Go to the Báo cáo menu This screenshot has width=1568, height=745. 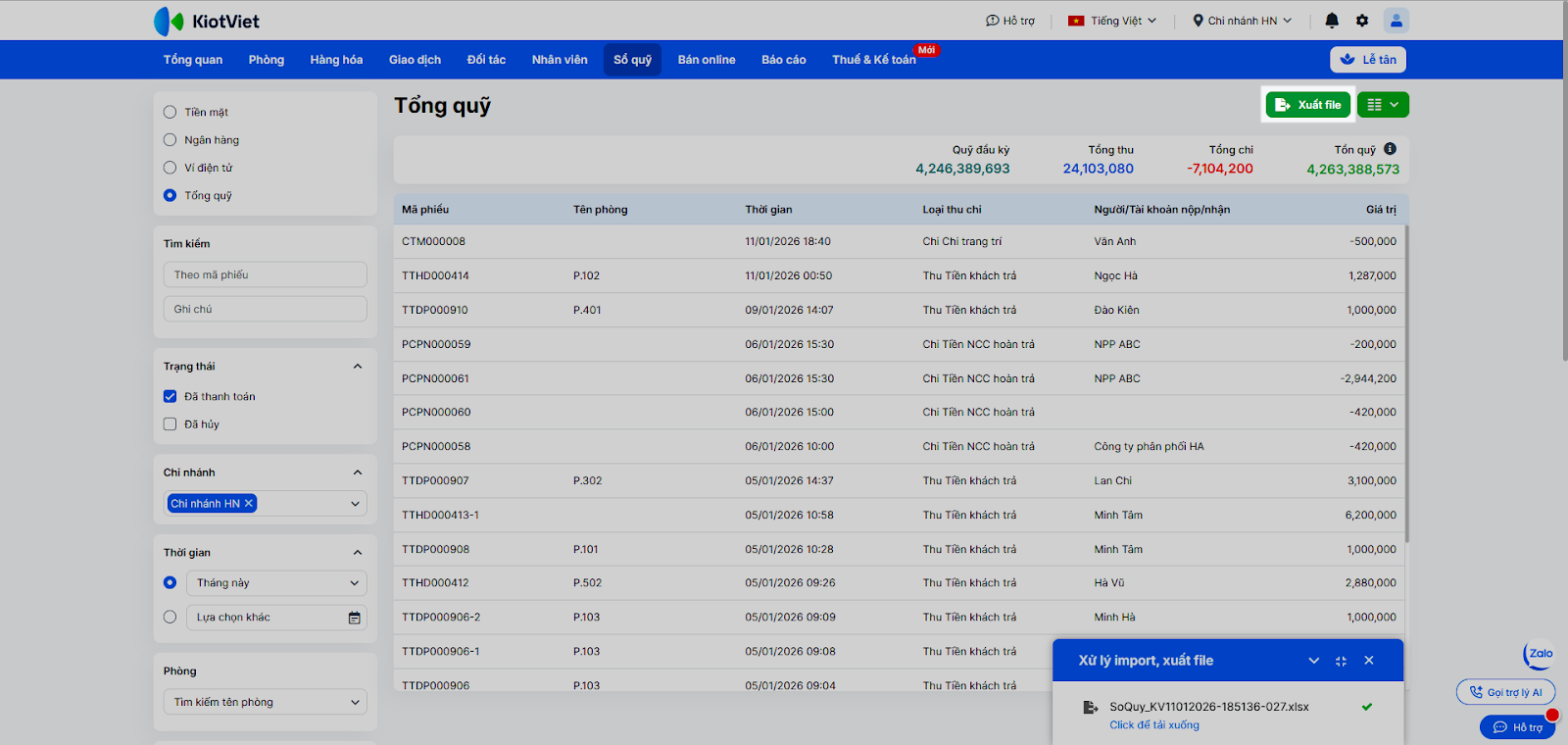[x=783, y=60]
